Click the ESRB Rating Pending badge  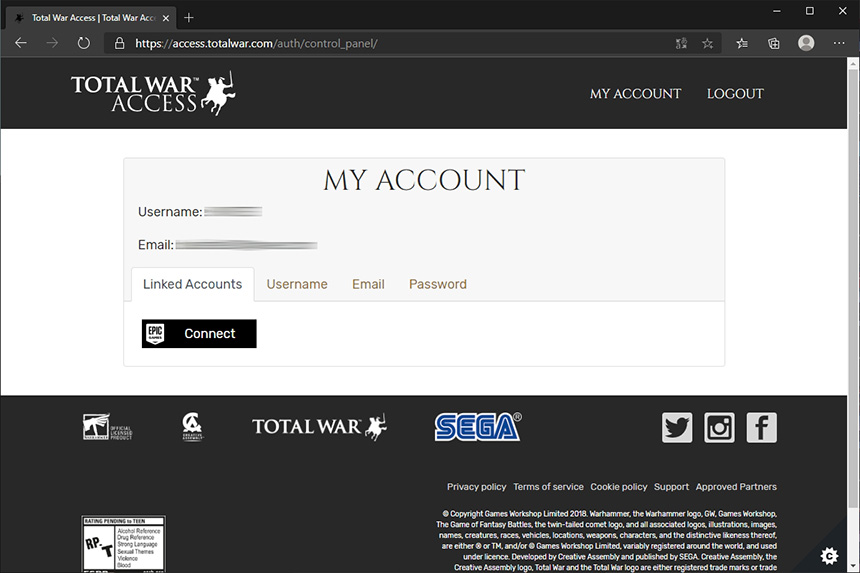(123, 543)
